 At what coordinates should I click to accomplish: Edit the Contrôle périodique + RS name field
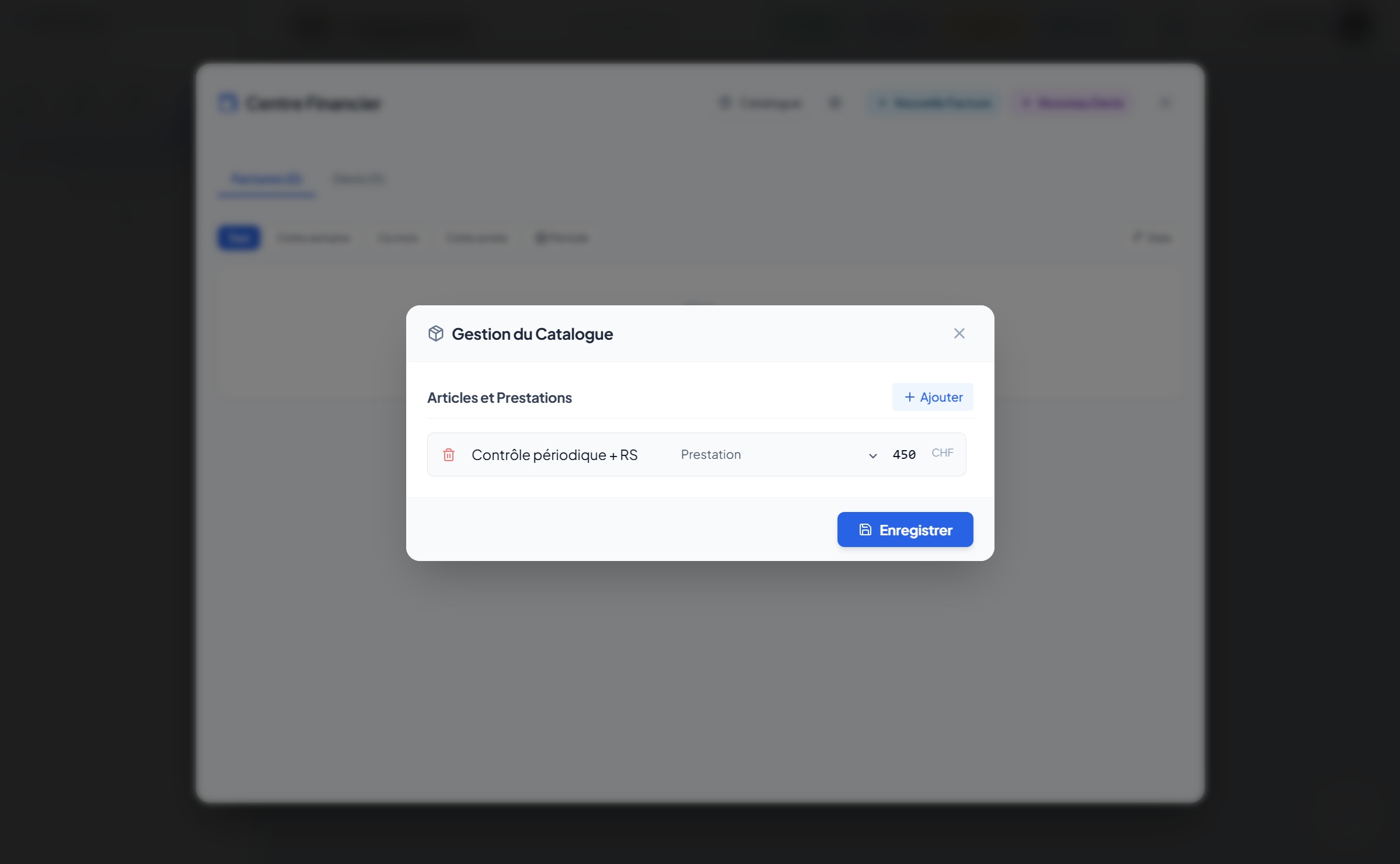(554, 455)
